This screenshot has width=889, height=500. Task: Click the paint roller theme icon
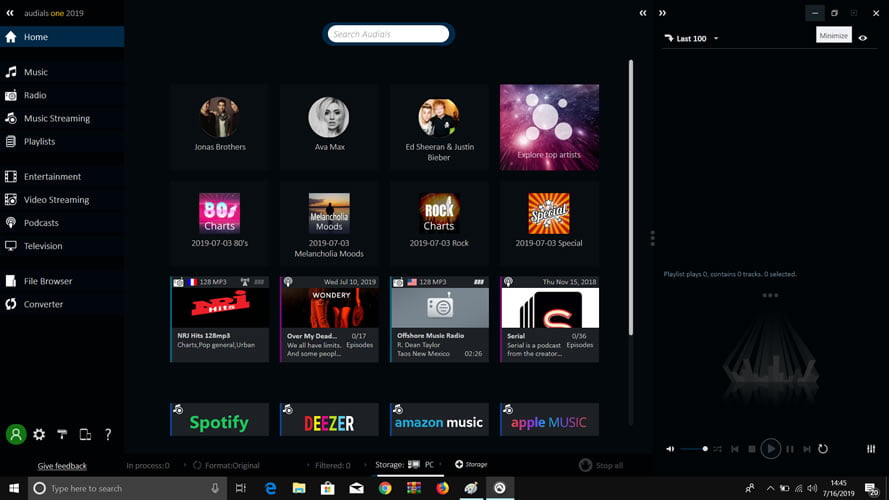click(x=62, y=435)
